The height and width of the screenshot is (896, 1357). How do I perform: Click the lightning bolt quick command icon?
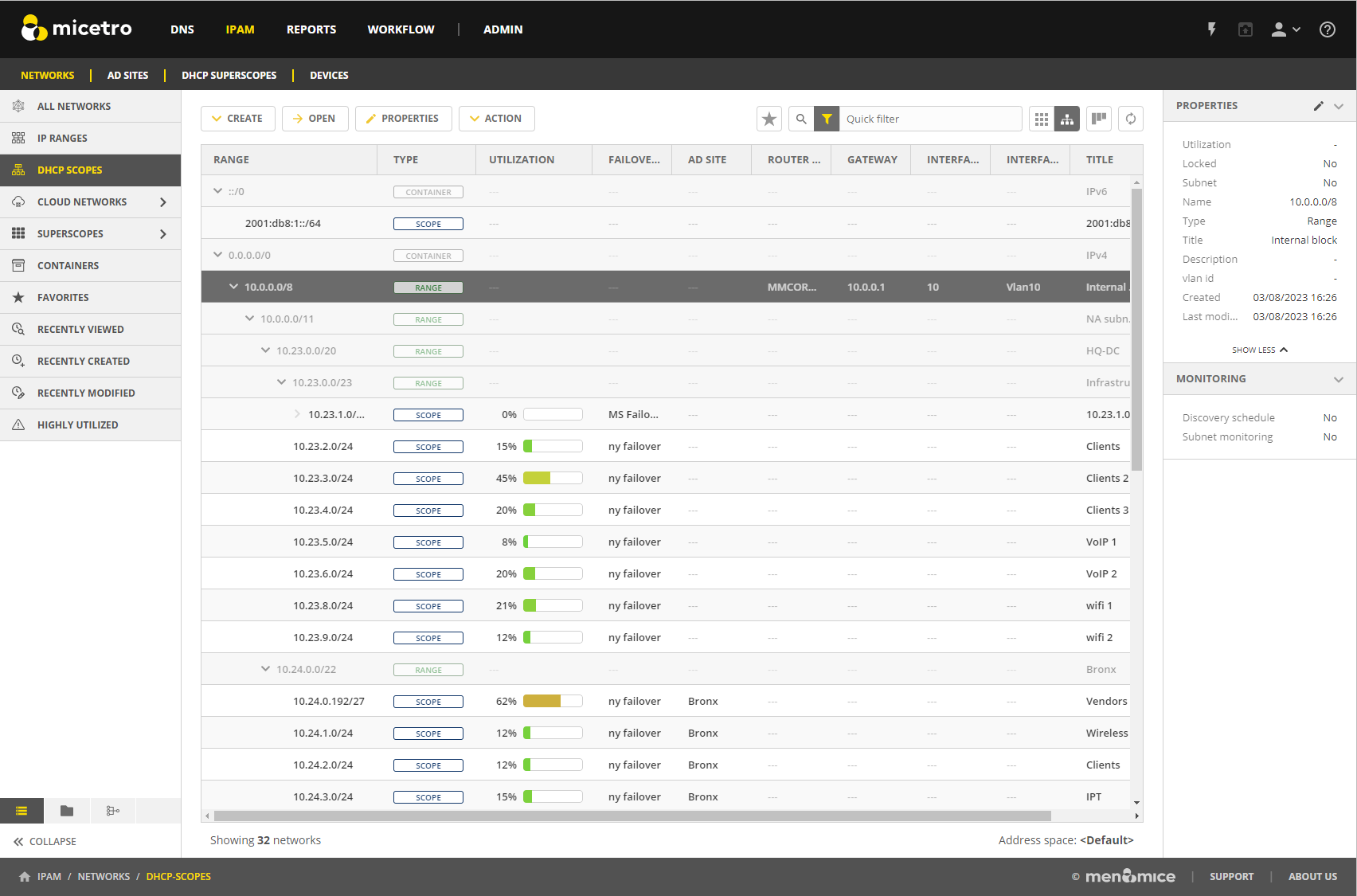tap(1211, 29)
